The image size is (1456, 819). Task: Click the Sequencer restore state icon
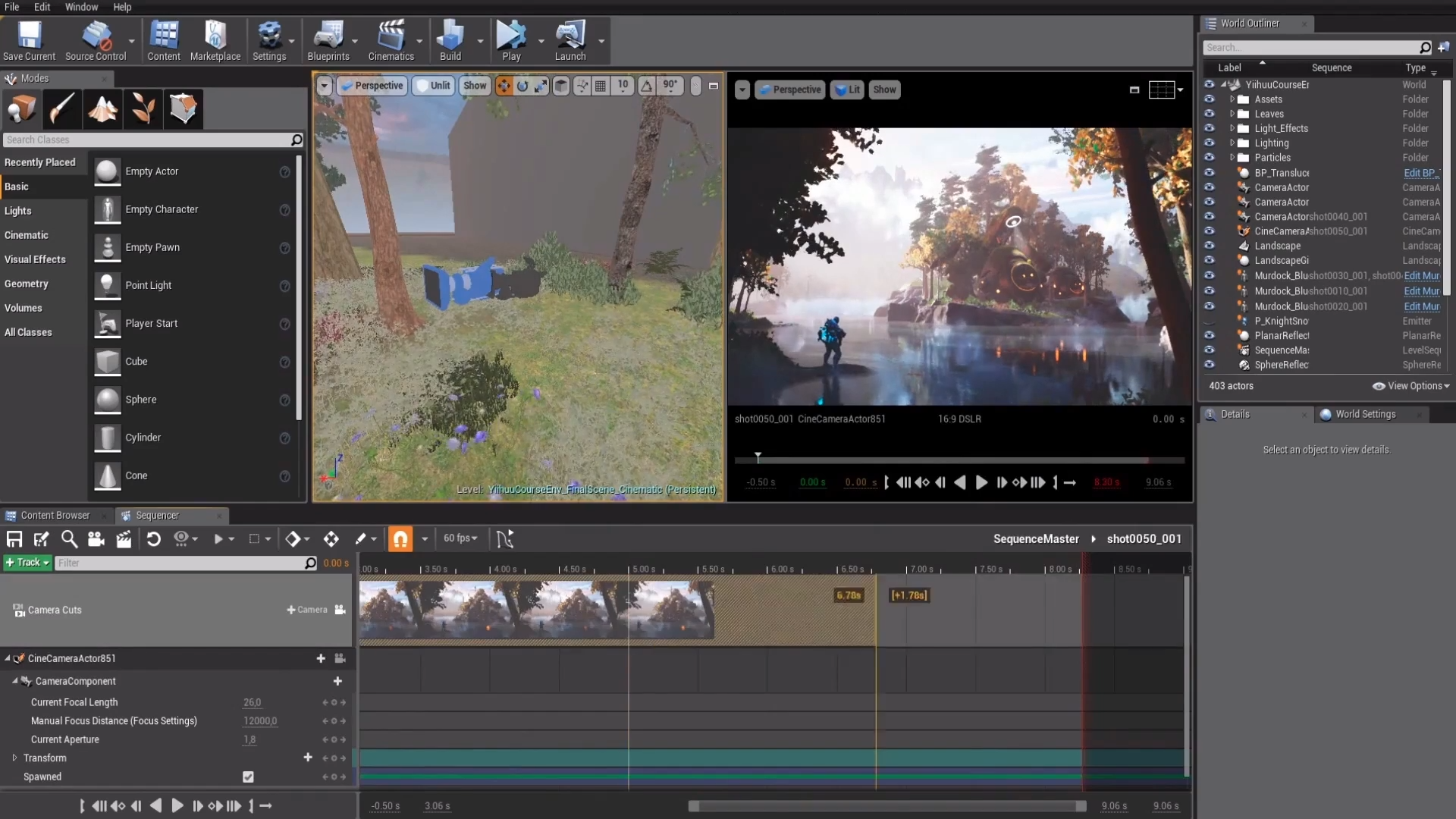[153, 539]
